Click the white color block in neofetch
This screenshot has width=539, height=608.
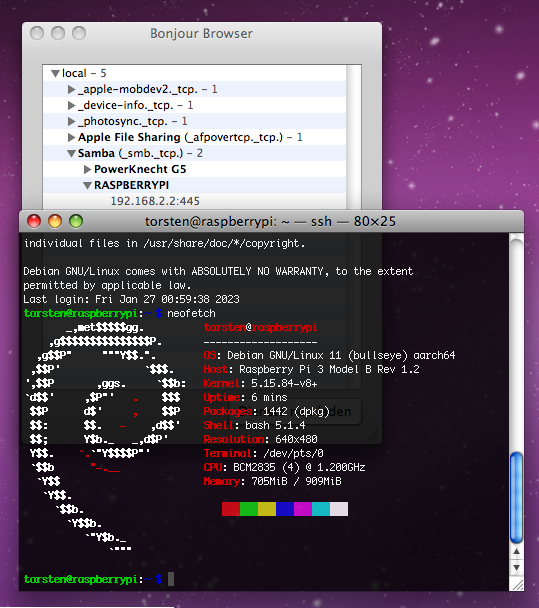click(x=339, y=509)
